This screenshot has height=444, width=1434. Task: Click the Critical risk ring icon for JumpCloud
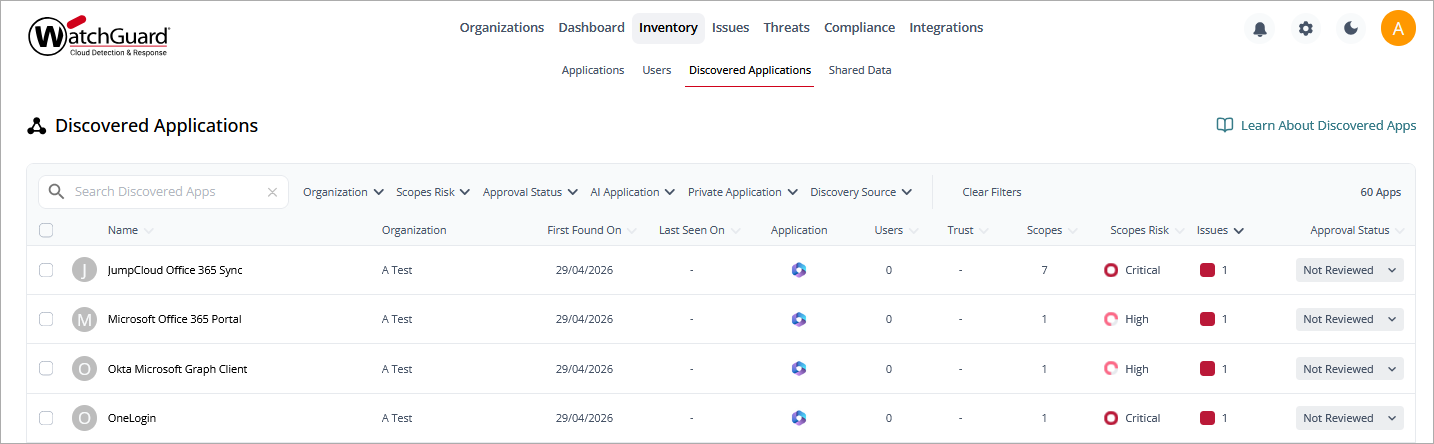1110,270
